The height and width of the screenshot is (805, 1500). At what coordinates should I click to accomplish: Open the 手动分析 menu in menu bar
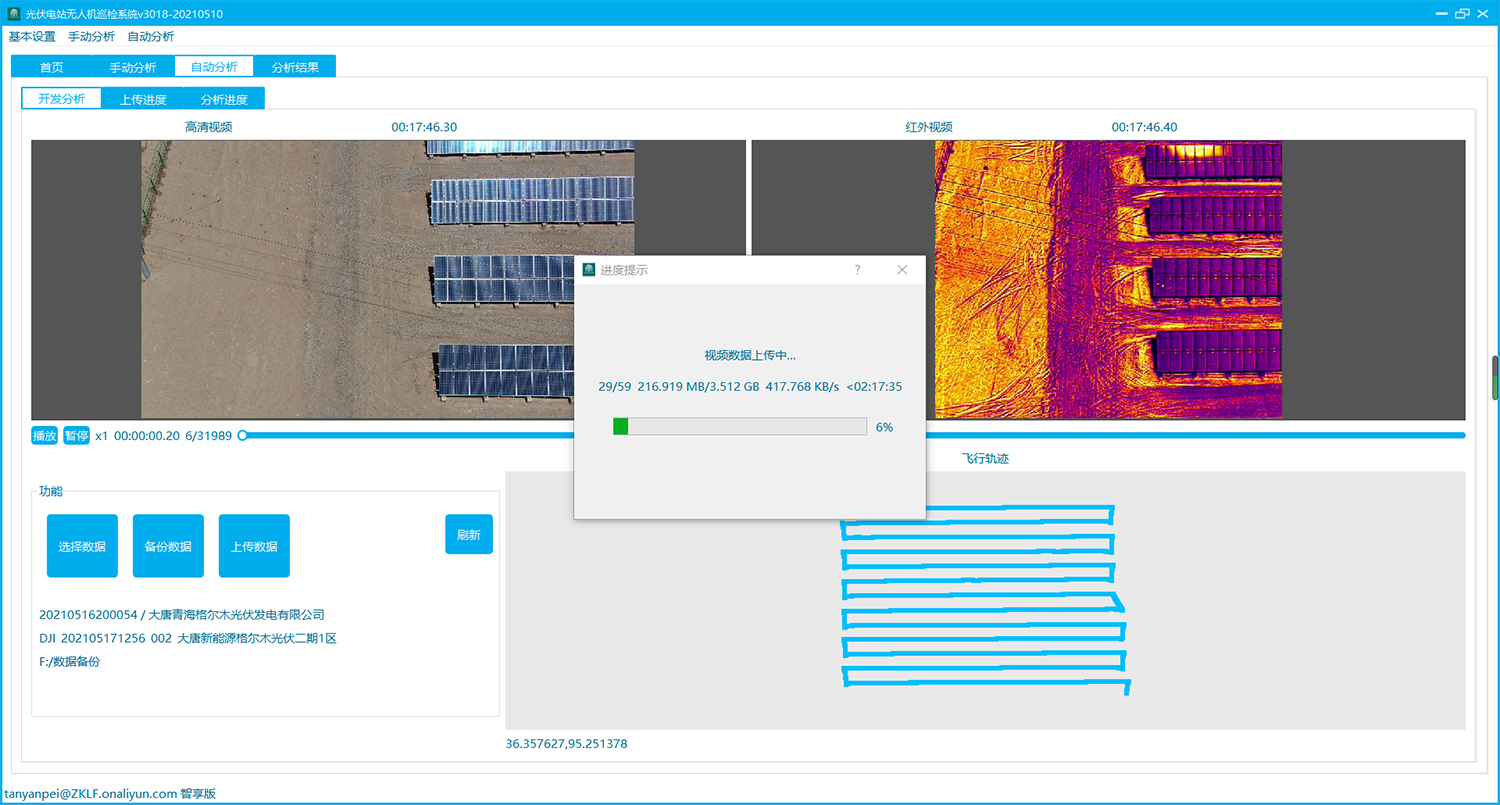click(x=91, y=36)
